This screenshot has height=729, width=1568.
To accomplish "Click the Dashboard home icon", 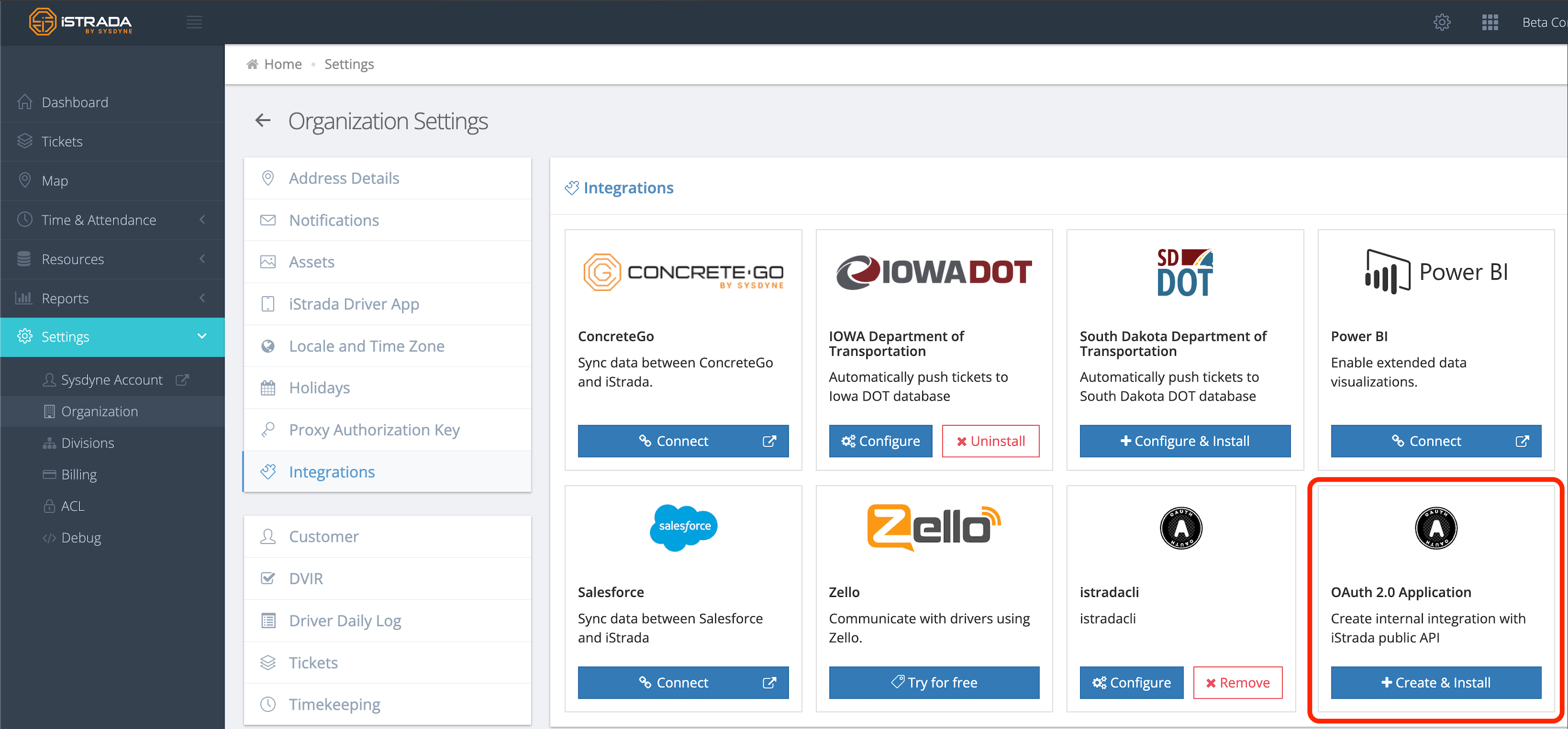I will (x=25, y=102).
